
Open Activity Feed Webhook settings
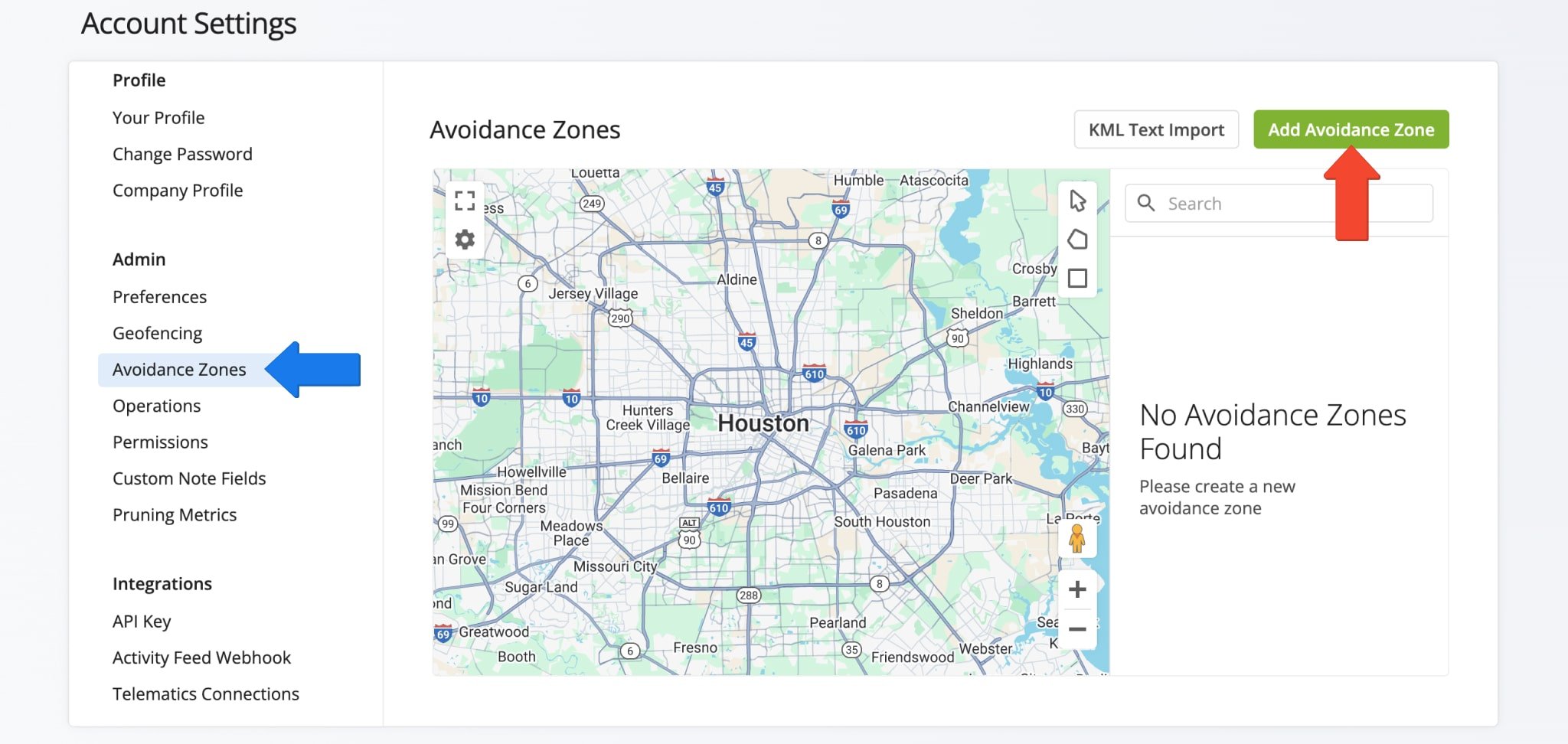[201, 658]
